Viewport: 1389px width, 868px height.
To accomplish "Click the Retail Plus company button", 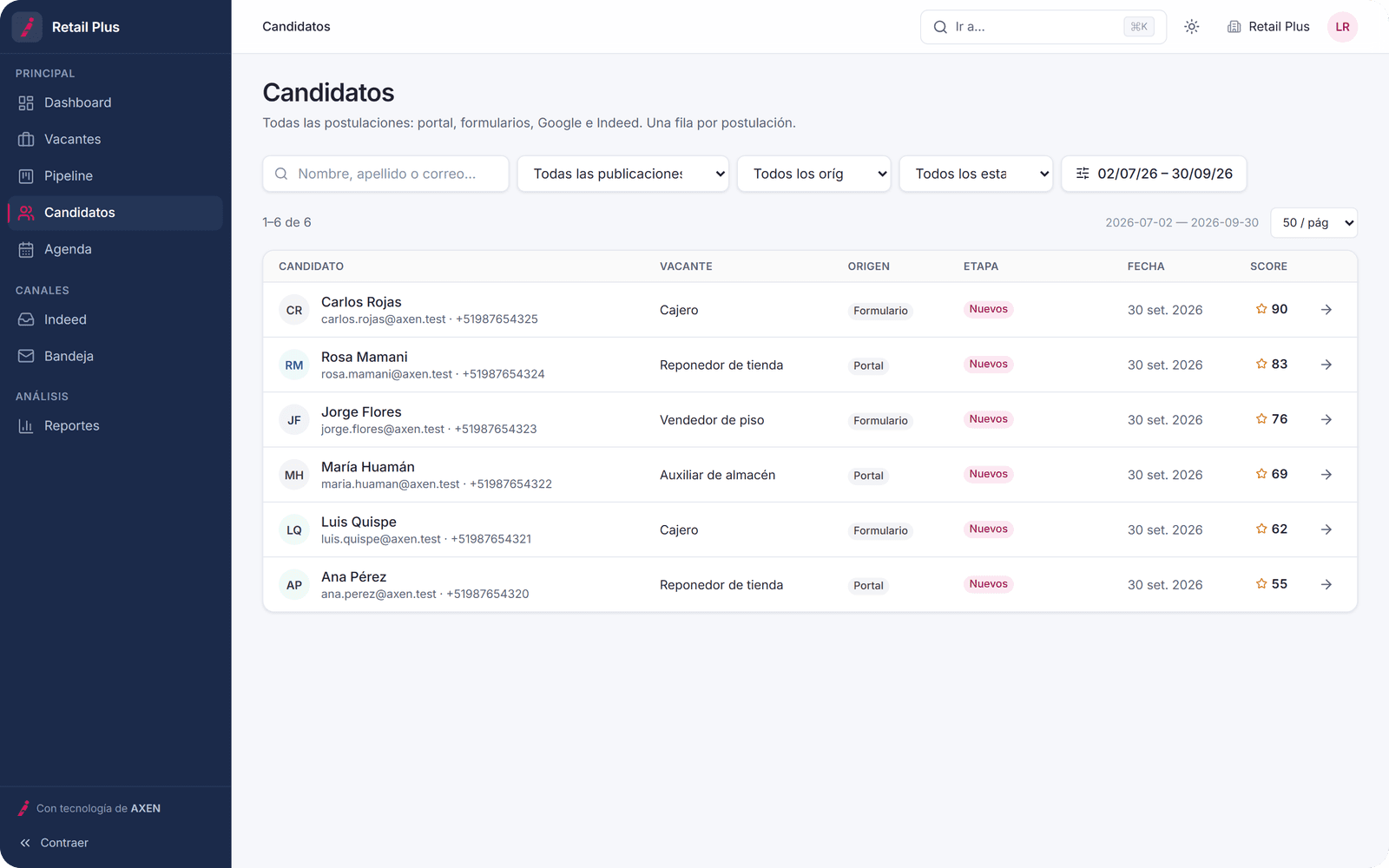I will [x=1267, y=27].
